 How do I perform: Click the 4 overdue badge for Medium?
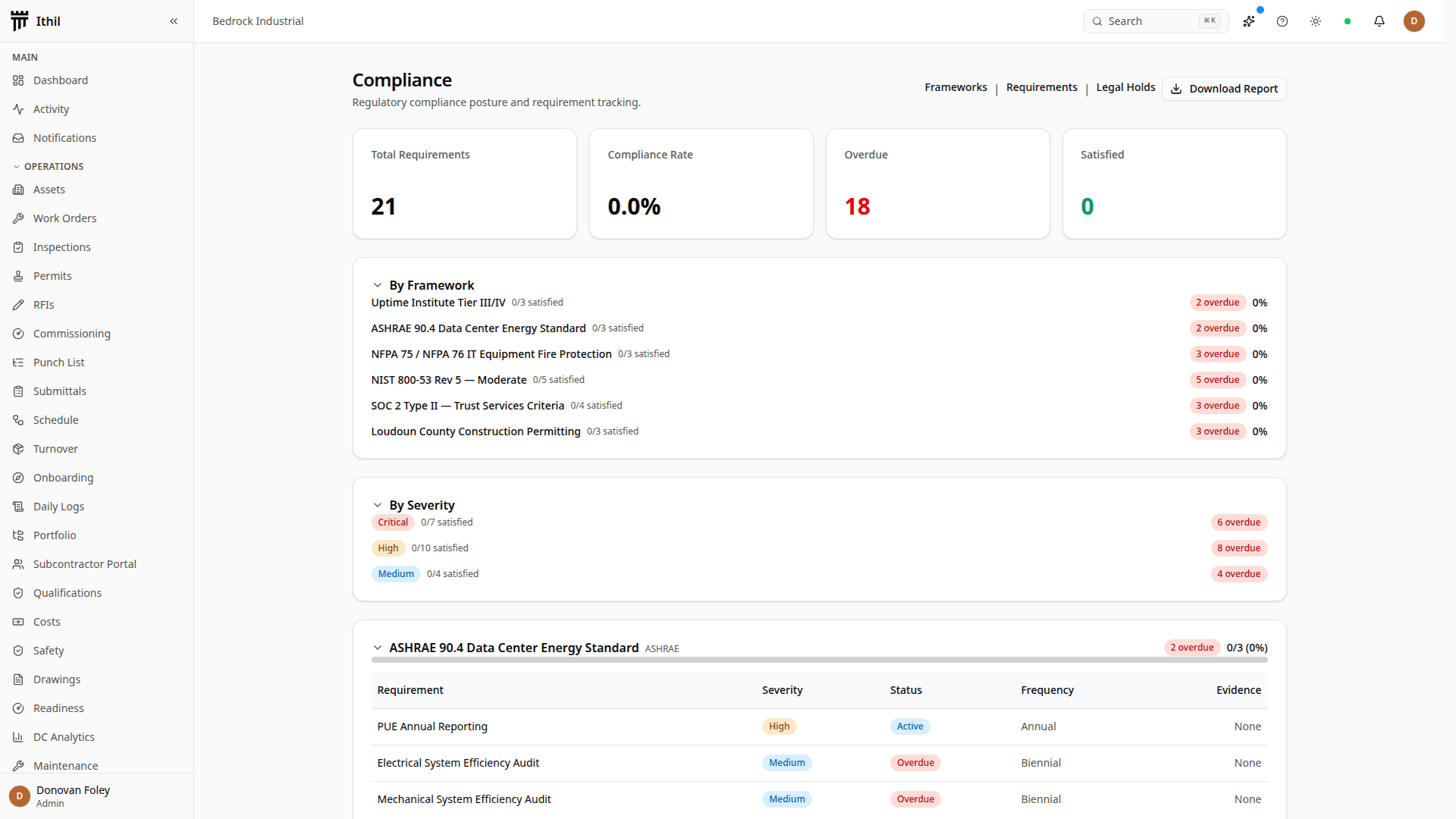(1239, 574)
